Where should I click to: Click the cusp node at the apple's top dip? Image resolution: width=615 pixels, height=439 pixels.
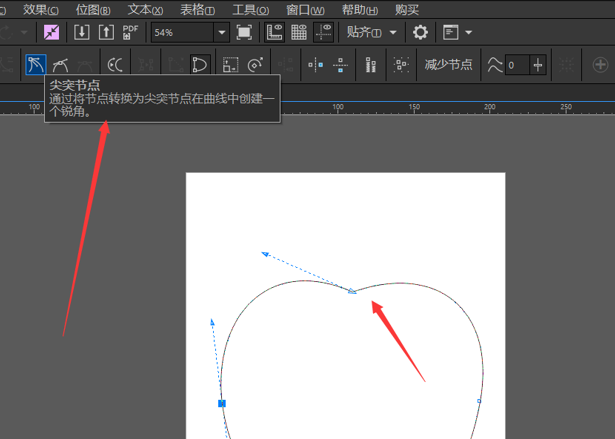coord(352,291)
